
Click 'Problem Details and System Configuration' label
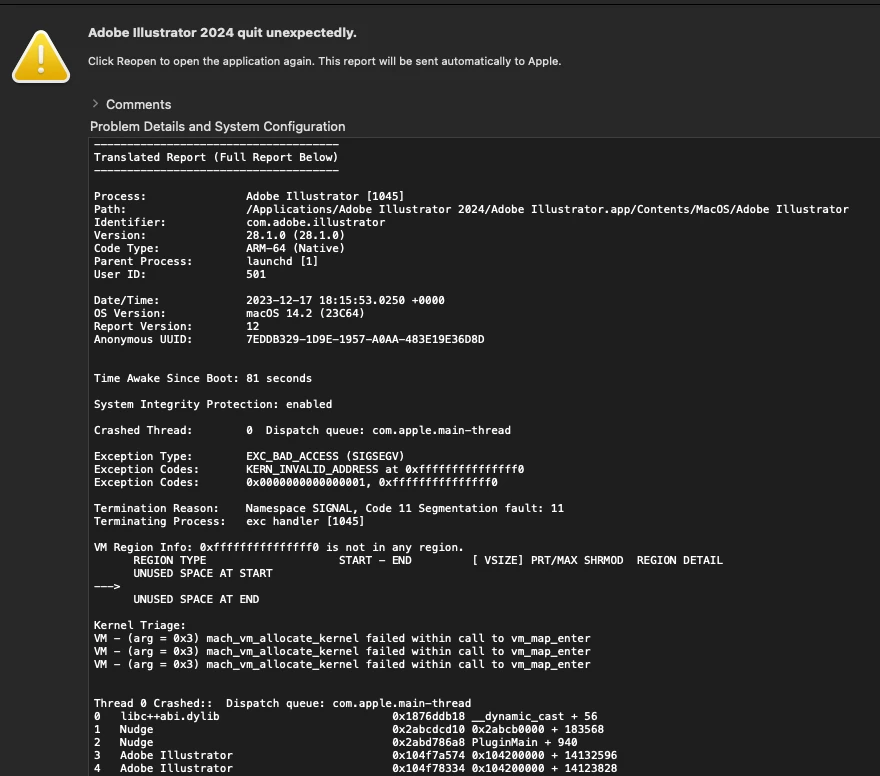(x=218, y=127)
